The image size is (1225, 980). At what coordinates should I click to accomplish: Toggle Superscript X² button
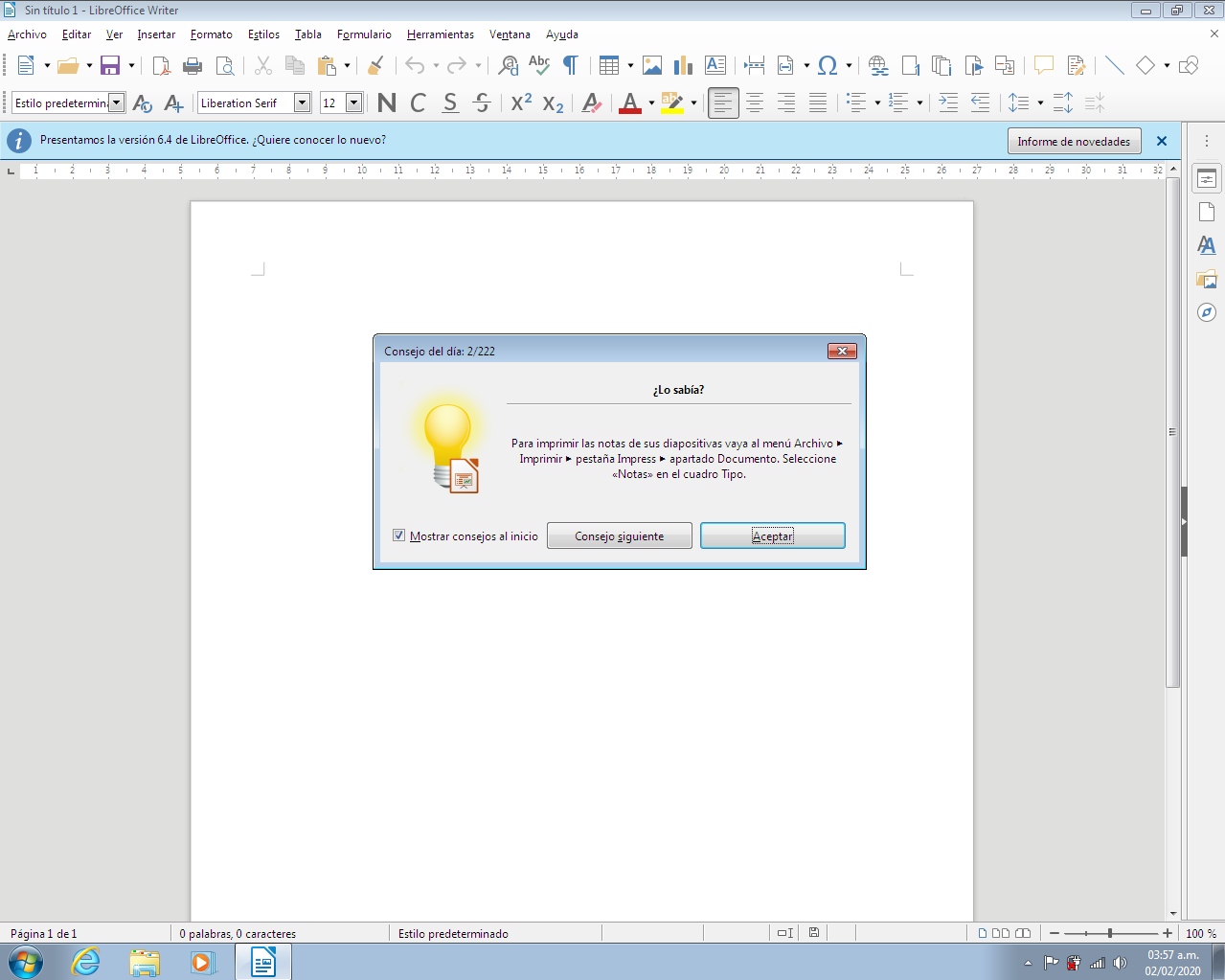point(521,103)
